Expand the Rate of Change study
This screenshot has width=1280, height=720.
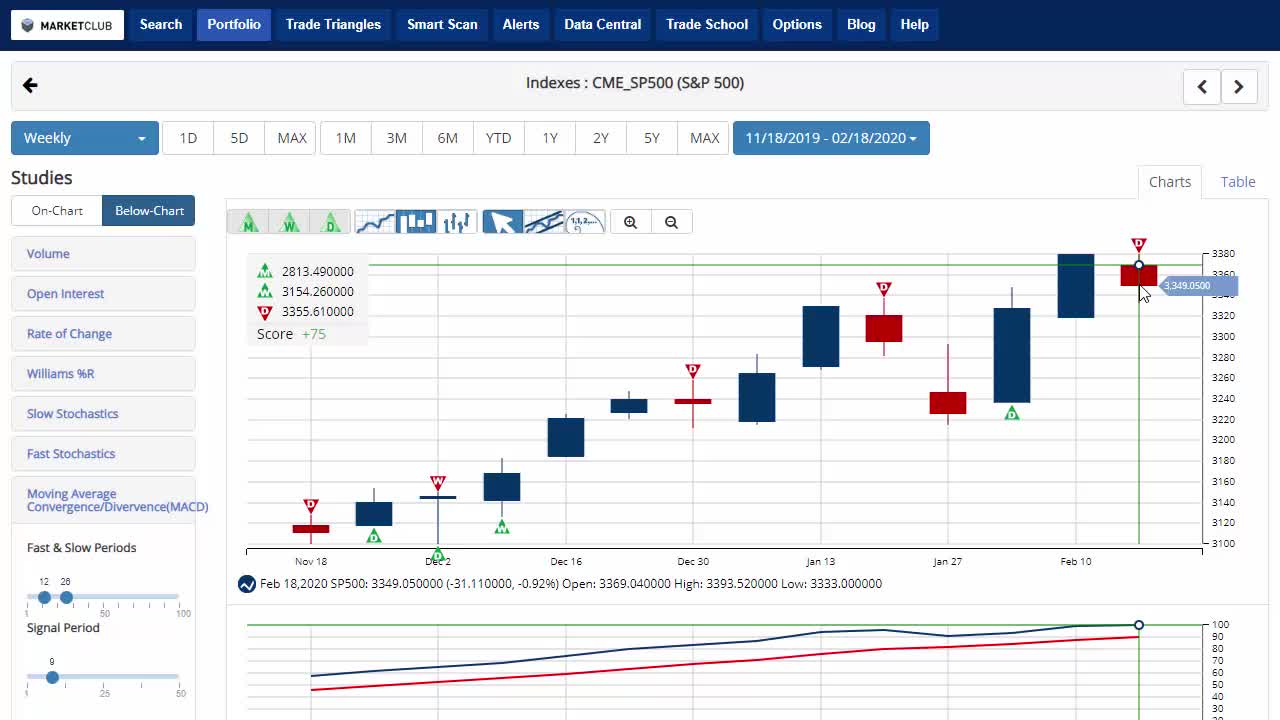coord(103,334)
